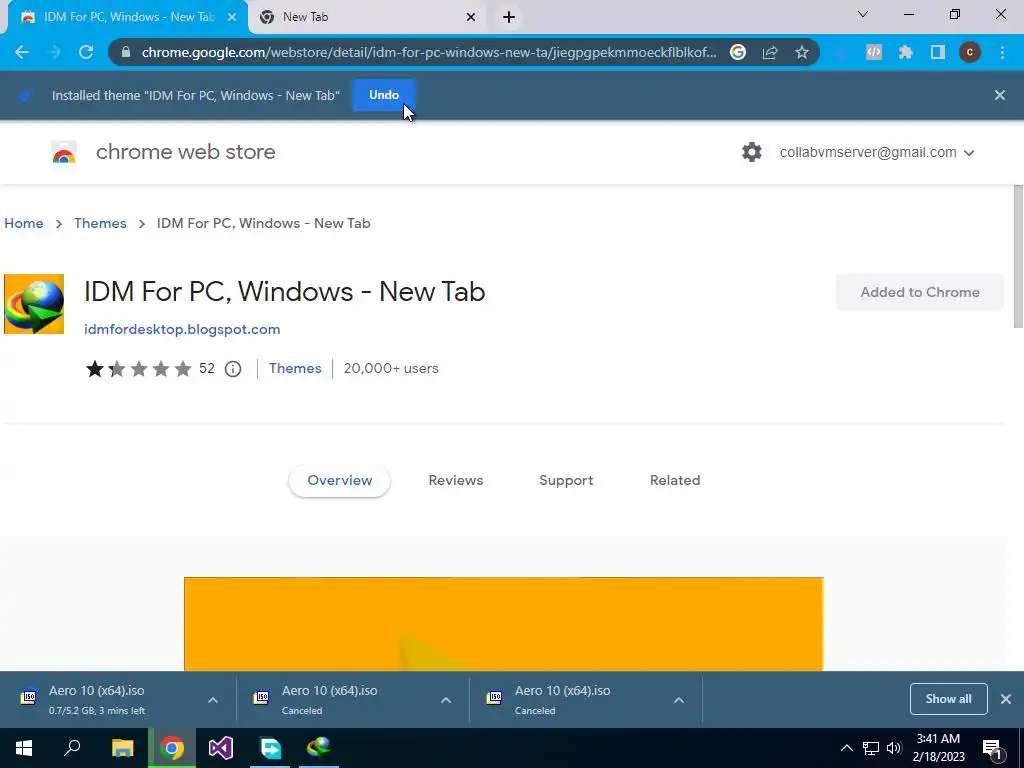Switch to the 'New Tab' browser tab
Screen dimensions: 1024x768
click(366, 17)
